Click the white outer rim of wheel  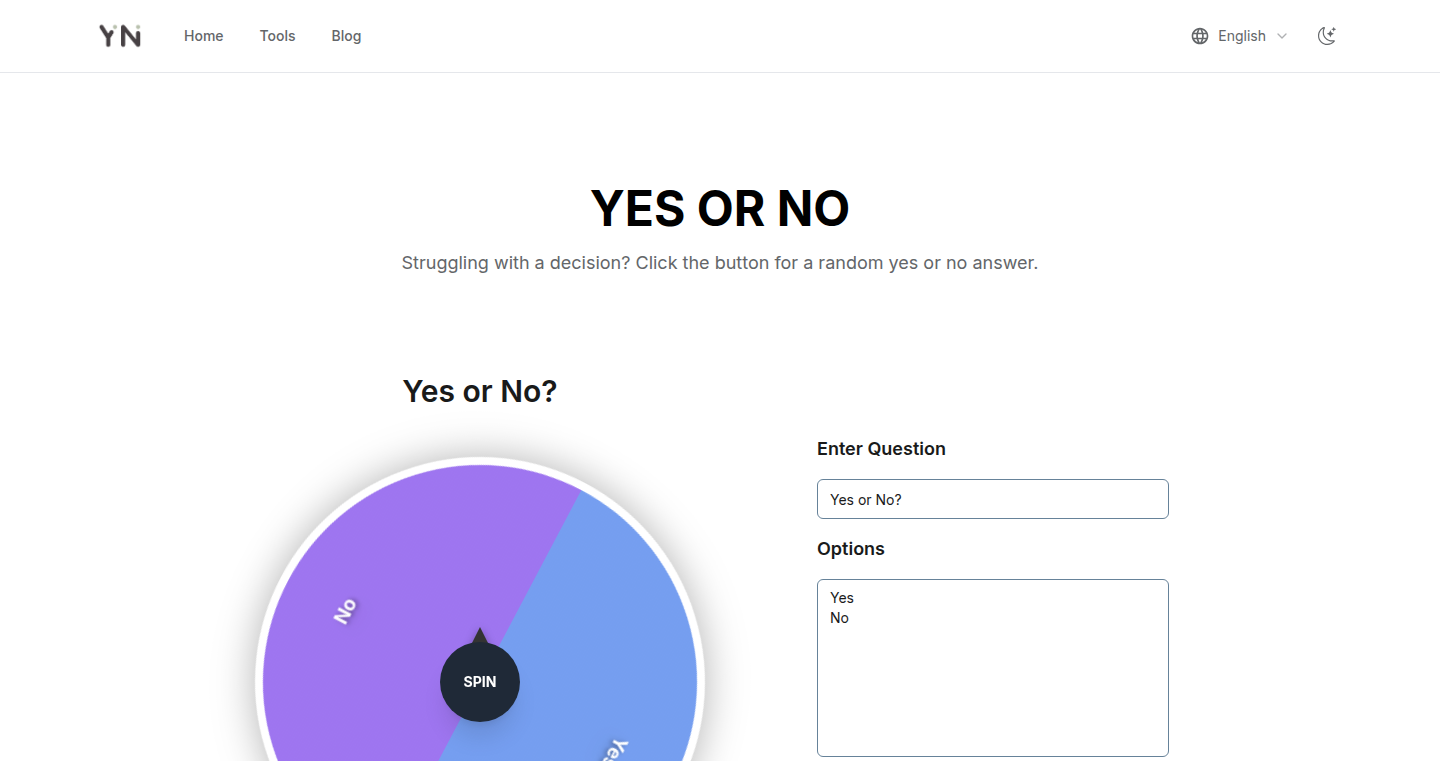click(480, 461)
